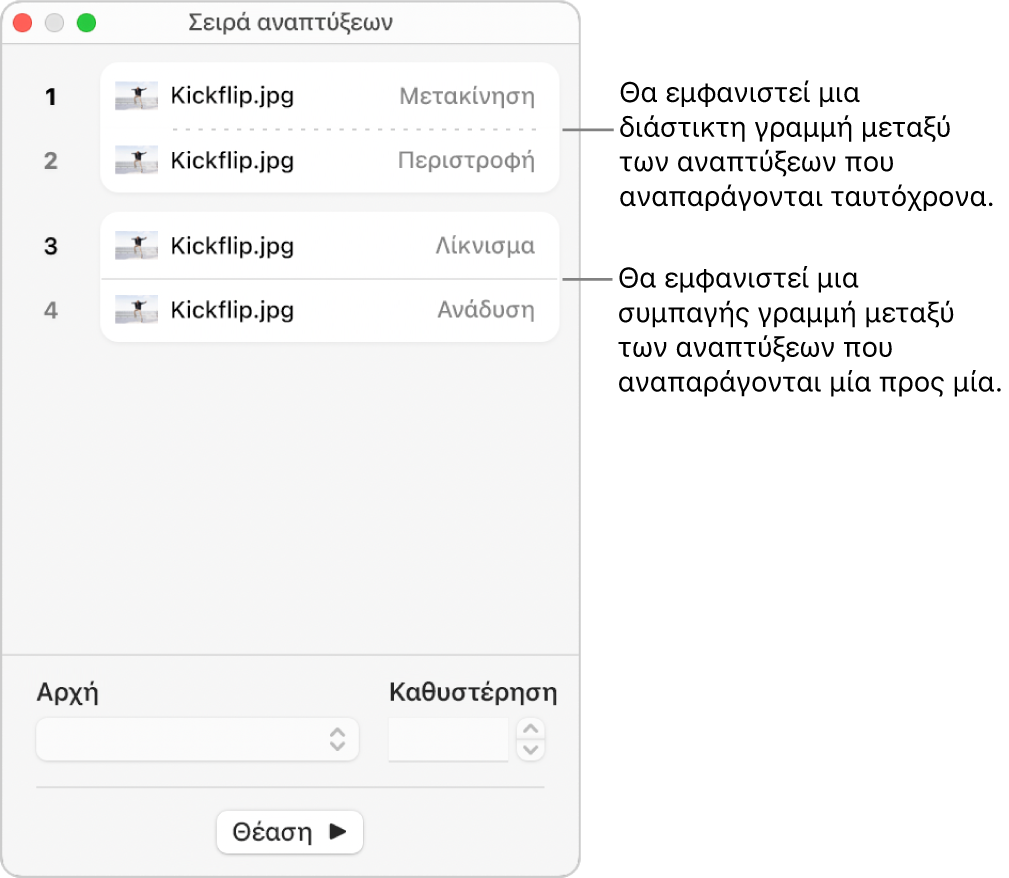This screenshot has width=1009, height=878.
Task: Click the Kickflip thumbnail in row 3
Action: pyautogui.click(x=136, y=245)
